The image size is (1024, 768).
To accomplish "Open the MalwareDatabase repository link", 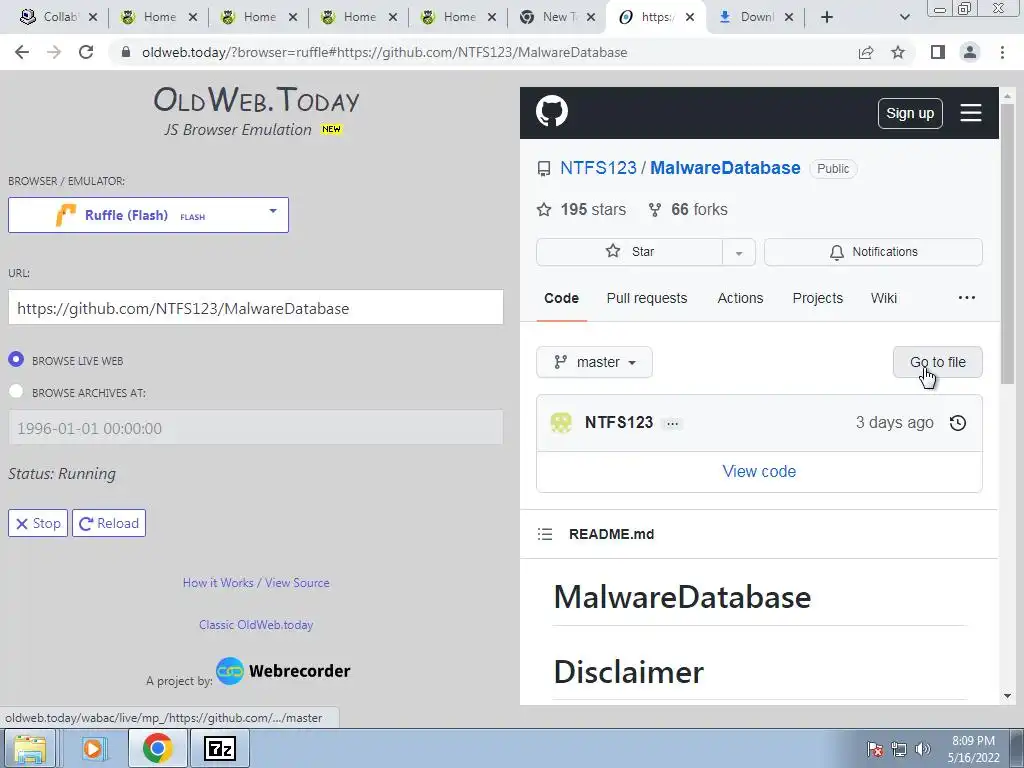I will (725, 168).
